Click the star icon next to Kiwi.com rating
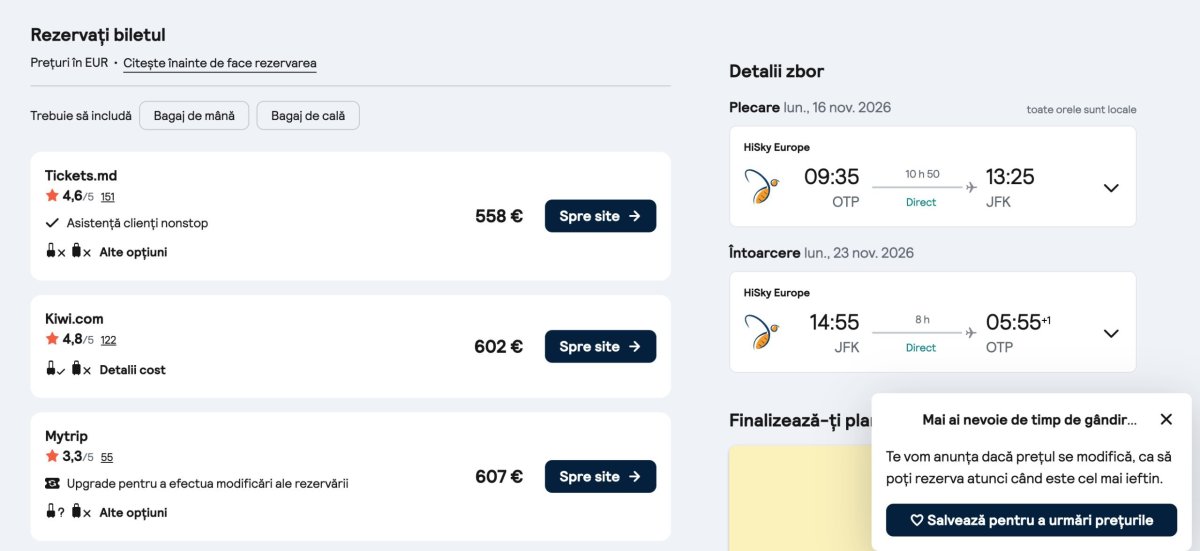Image resolution: width=1200 pixels, height=551 pixels. pos(52,339)
